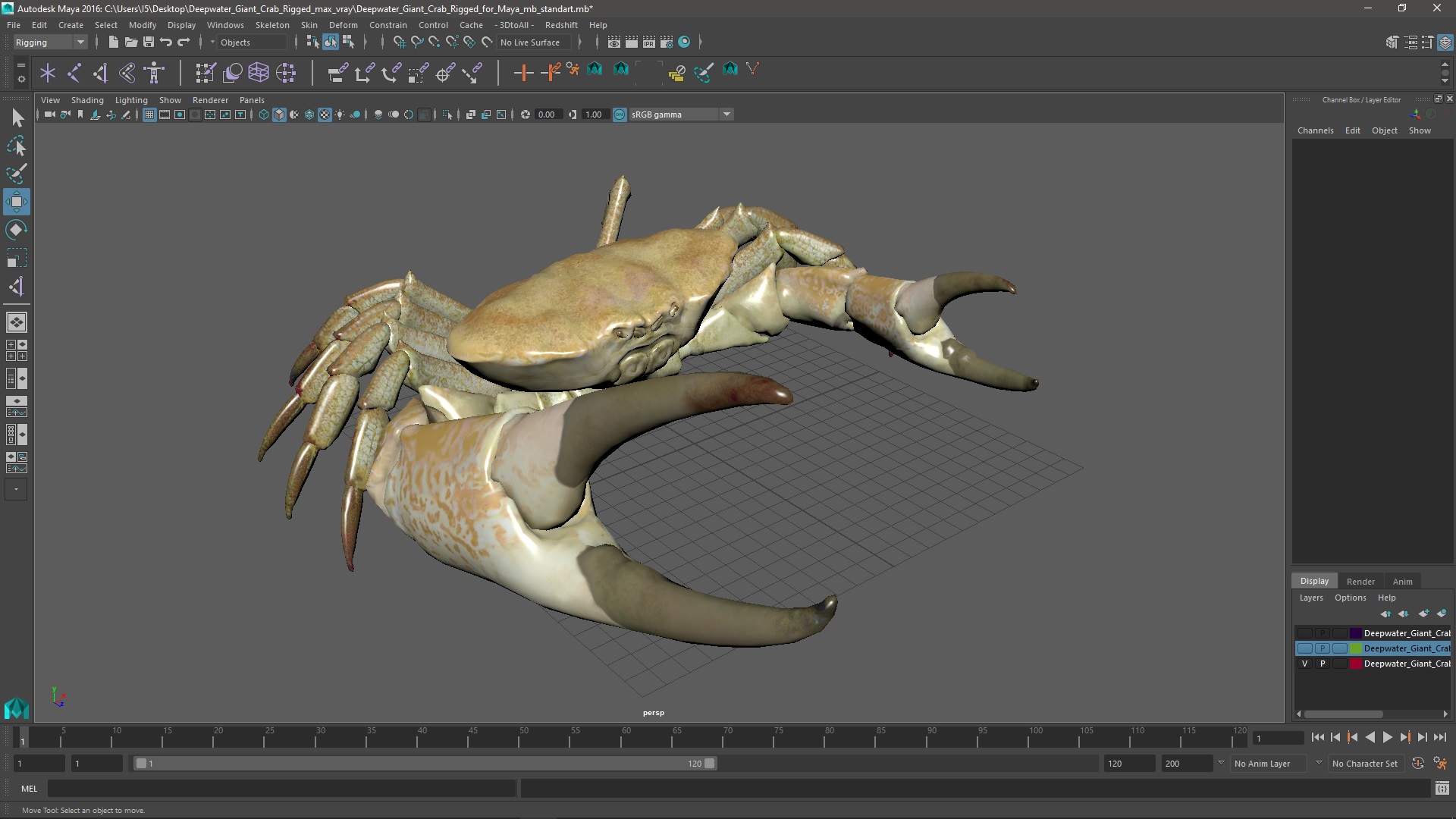The image size is (1456, 819).
Task: Open a scene with the folder icon
Action: (x=130, y=42)
